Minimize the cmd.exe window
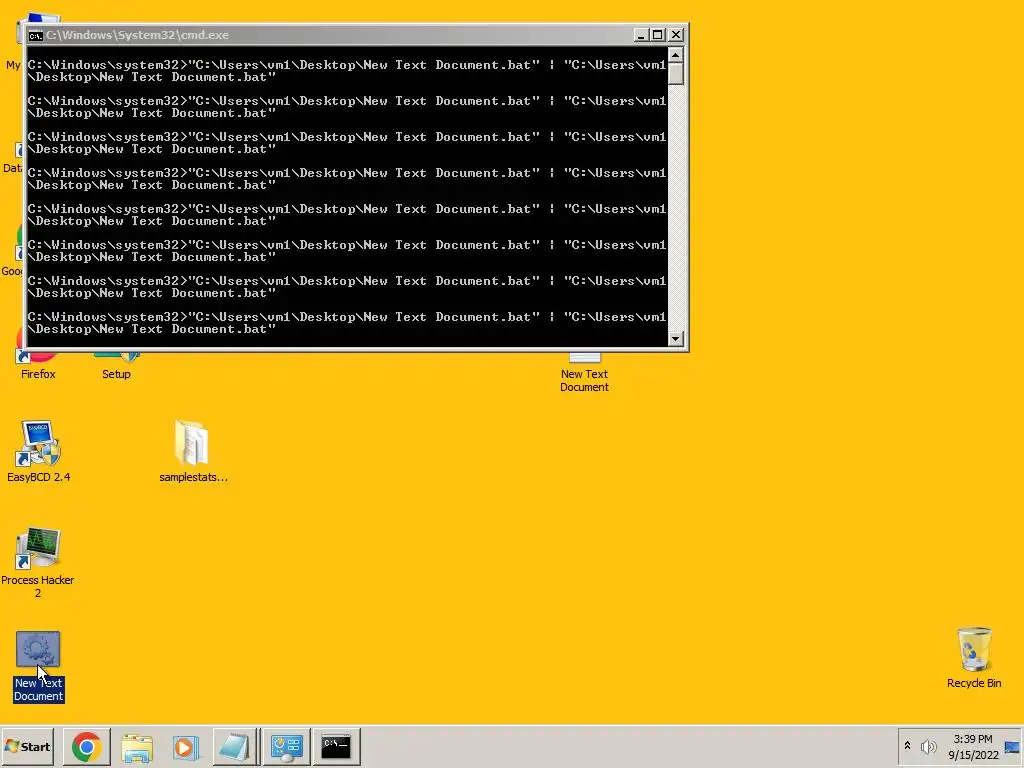This screenshot has width=1024, height=768. (x=641, y=35)
